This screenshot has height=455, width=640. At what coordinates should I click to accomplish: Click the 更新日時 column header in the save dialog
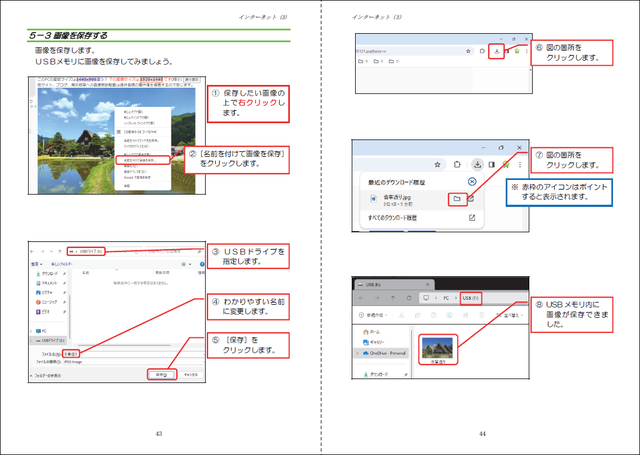162,272
